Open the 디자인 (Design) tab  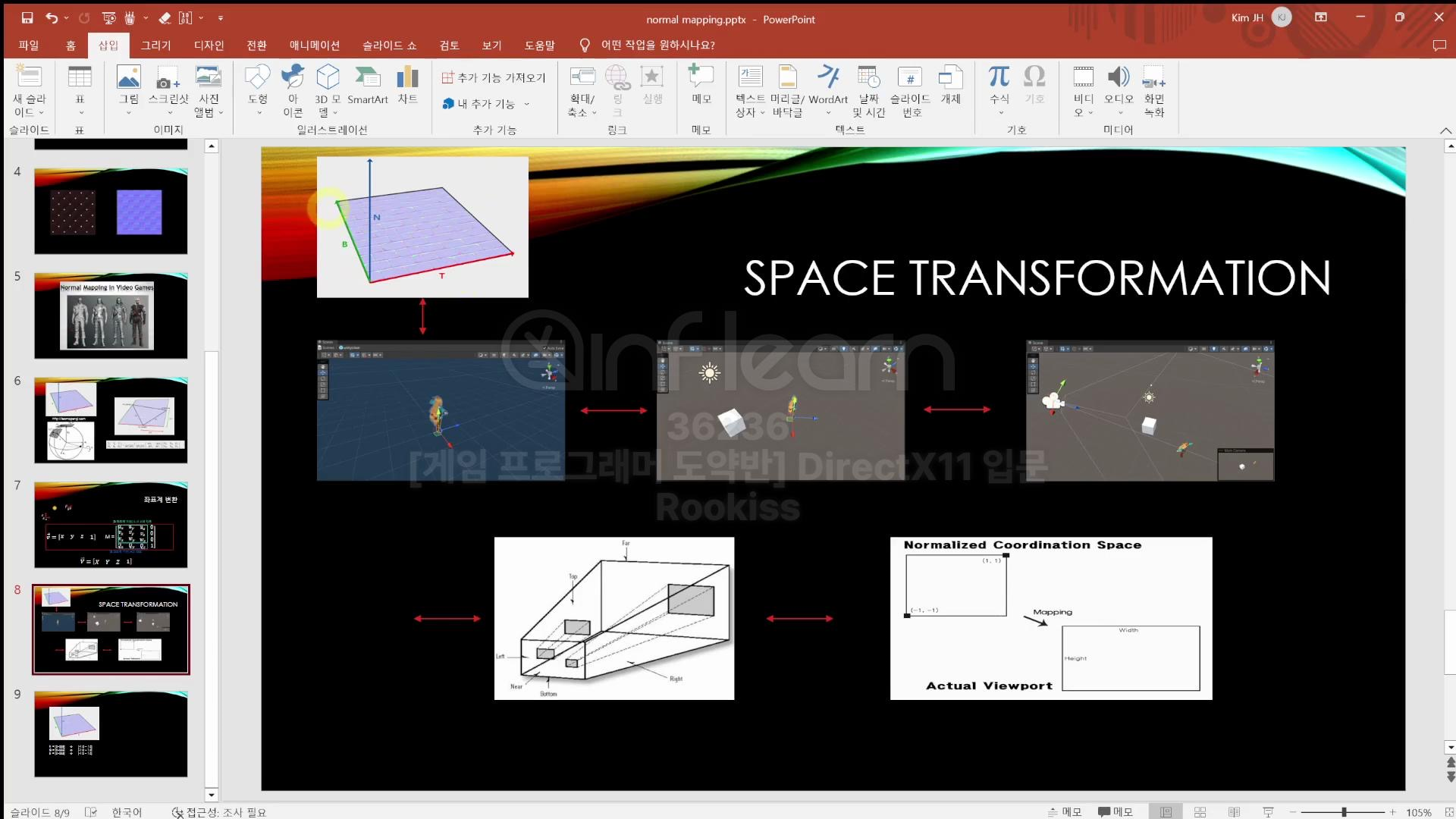209,45
